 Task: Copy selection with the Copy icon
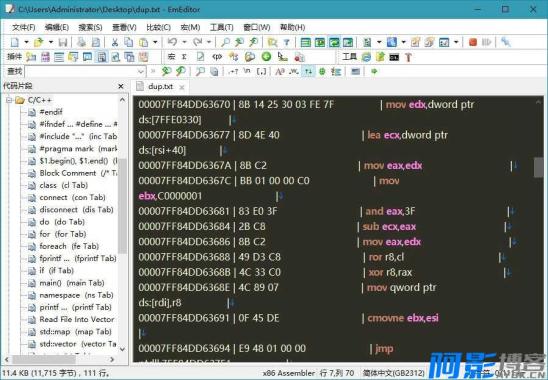(x=129, y=42)
